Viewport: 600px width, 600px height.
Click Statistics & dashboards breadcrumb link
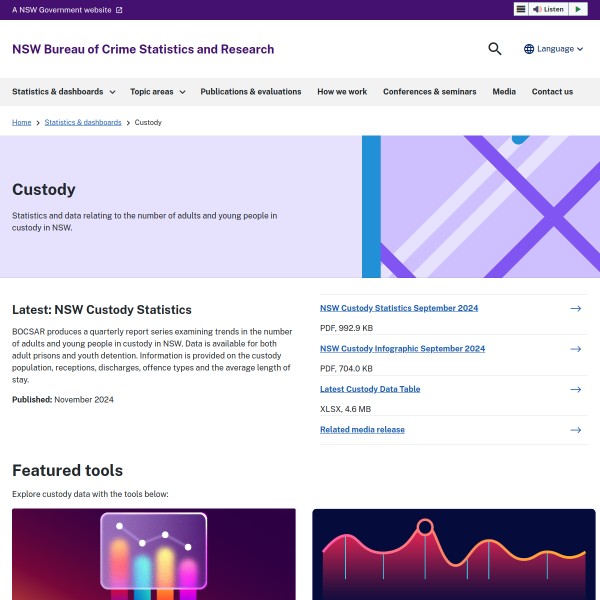point(83,122)
